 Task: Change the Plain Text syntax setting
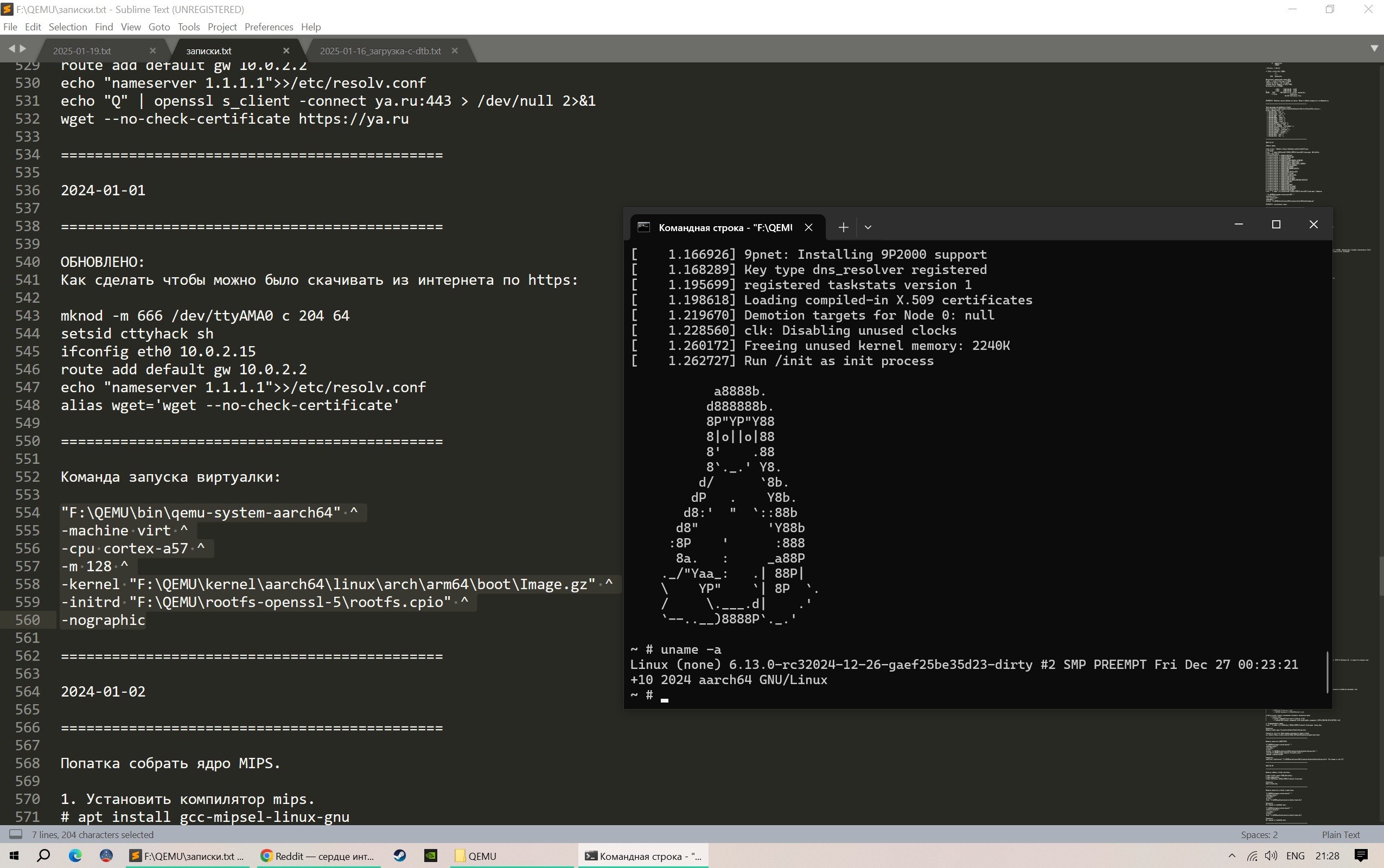[x=1341, y=834]
